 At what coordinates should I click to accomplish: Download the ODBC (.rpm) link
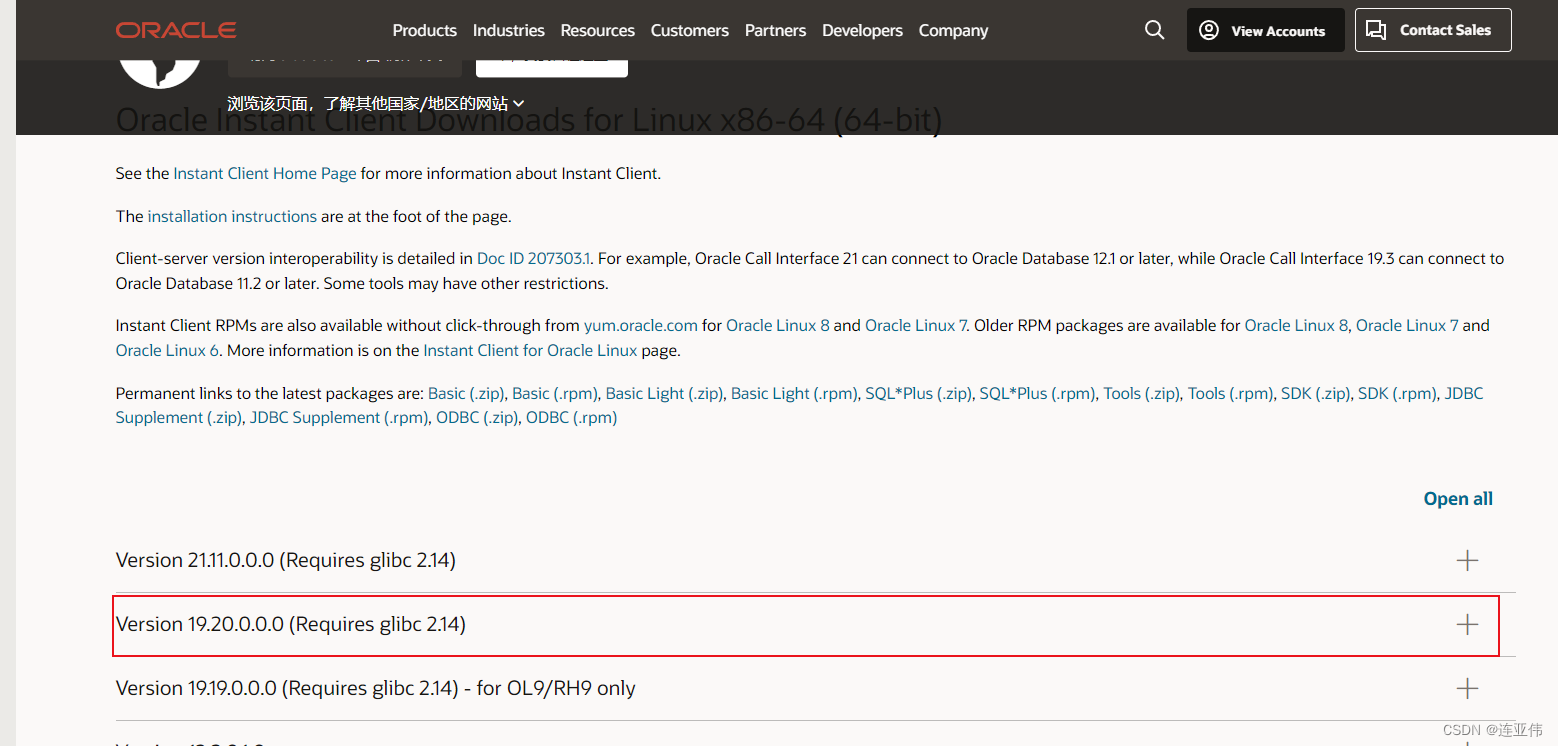point(571,417)
